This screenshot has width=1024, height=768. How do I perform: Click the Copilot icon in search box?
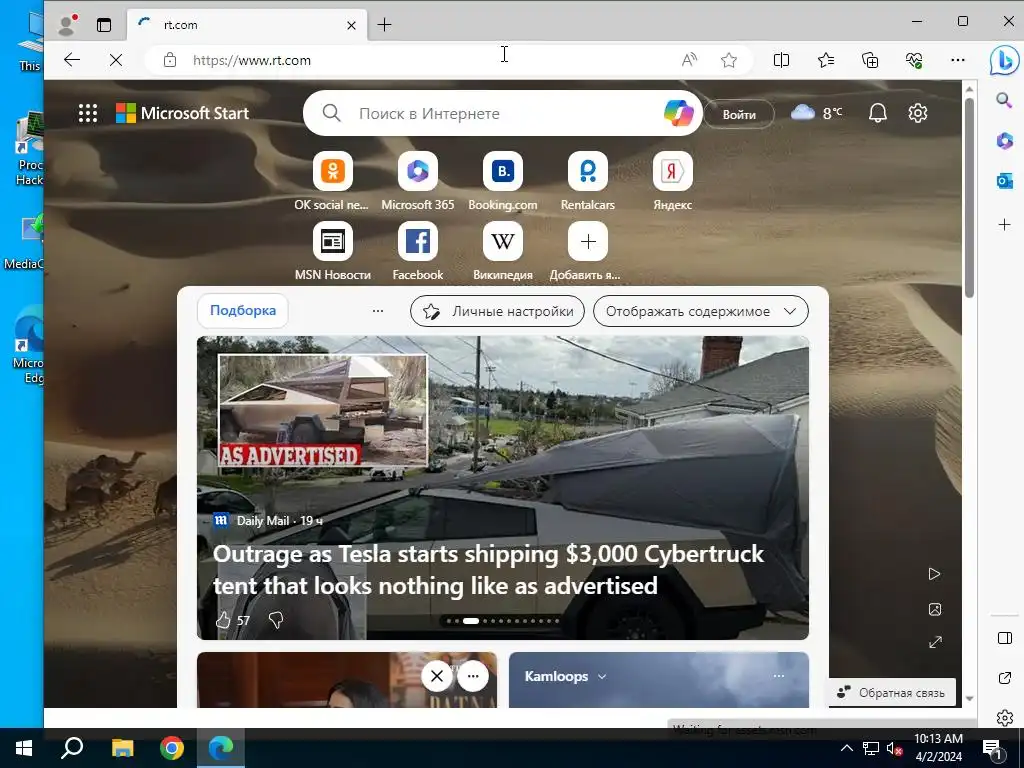pyautogui.click(x=679, y=113)
